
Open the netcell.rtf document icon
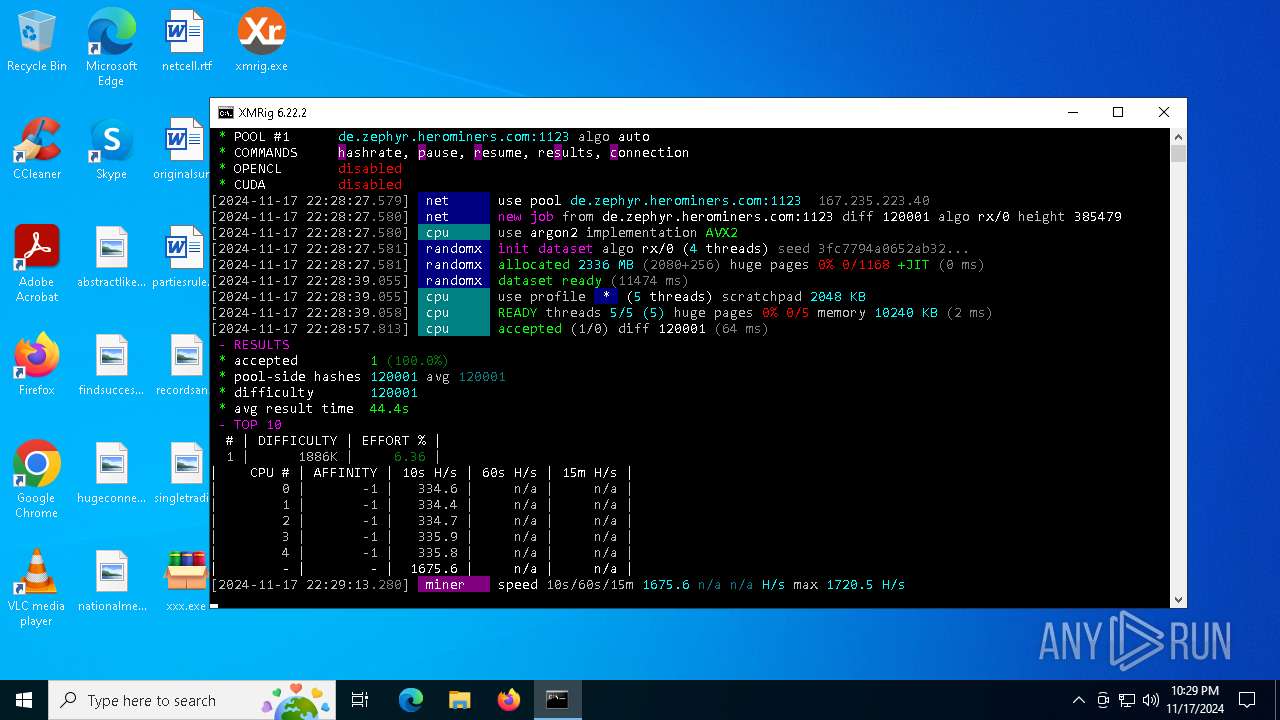click(186, 42)
